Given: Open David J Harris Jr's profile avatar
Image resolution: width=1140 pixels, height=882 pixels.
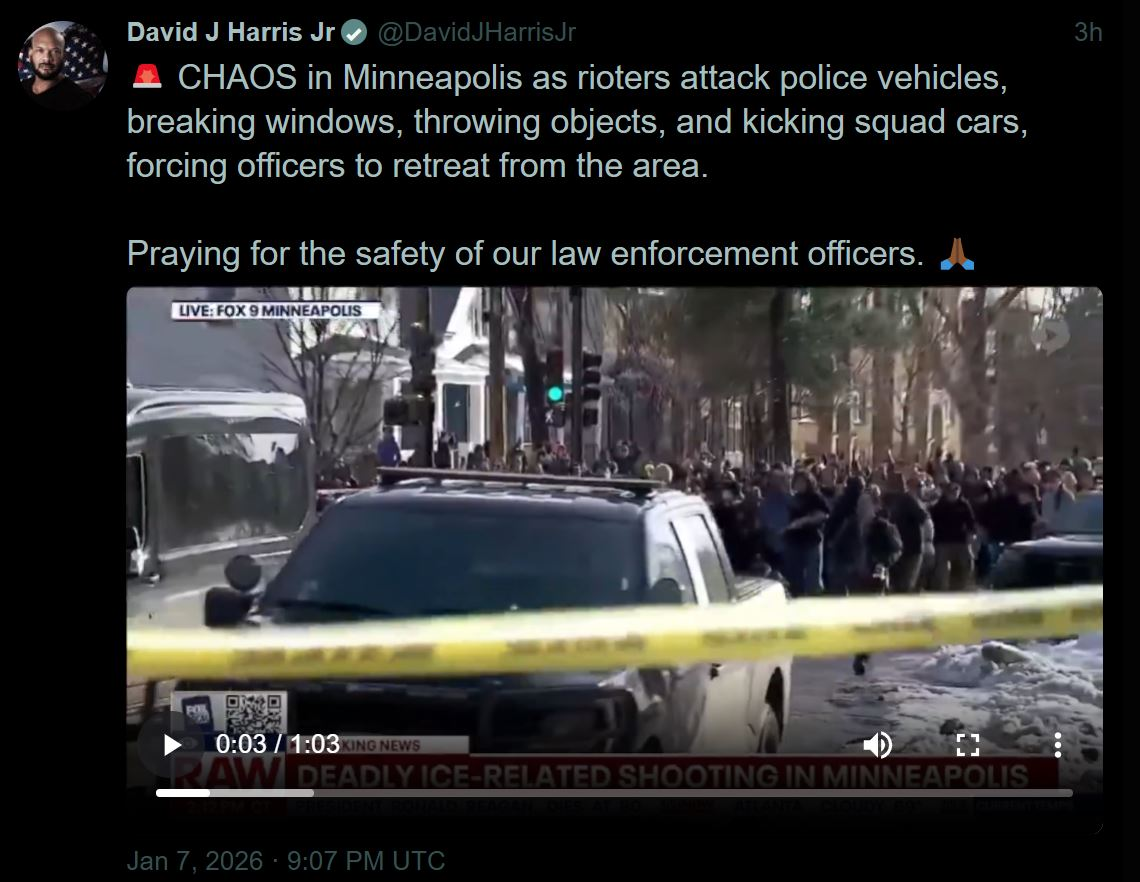Looking at the screenshot, I should point(63,65).
